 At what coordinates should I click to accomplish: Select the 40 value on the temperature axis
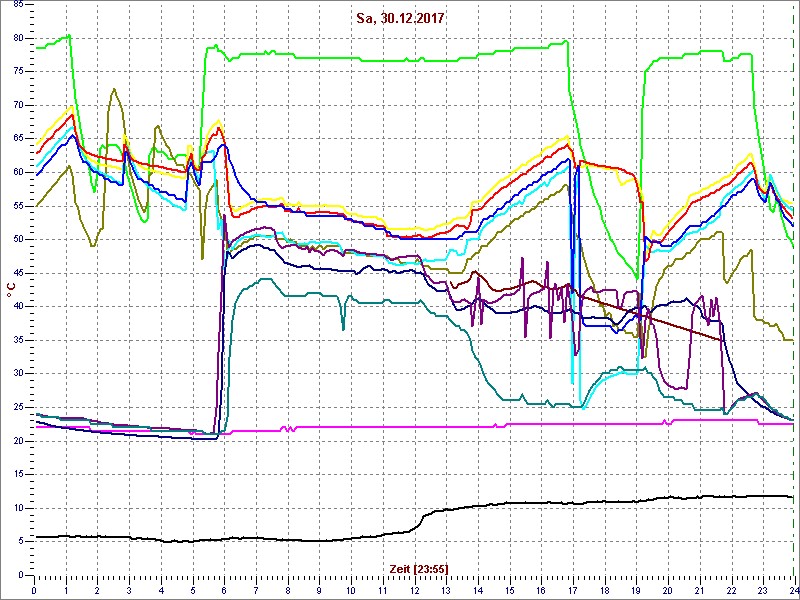(x=17, y=307)
